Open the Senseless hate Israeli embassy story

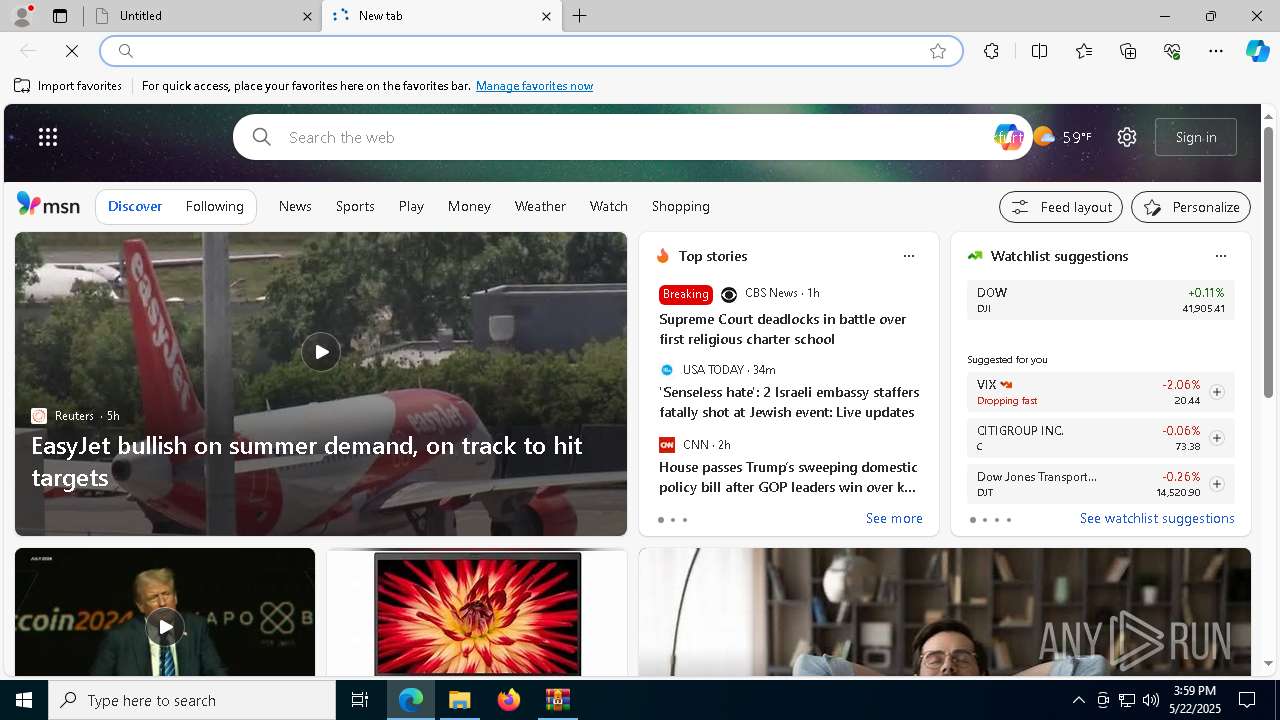(788, 402)
